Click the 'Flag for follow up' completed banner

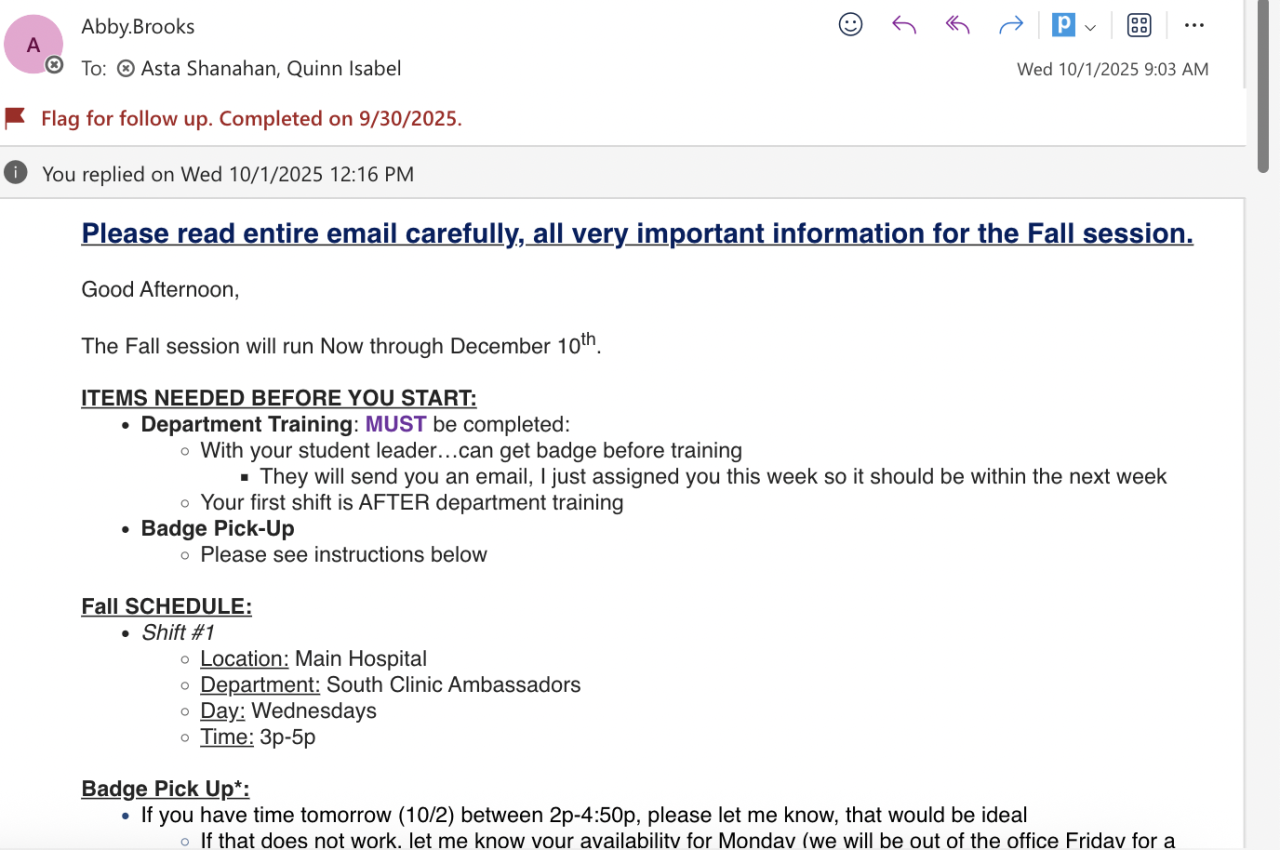point(251,119)
